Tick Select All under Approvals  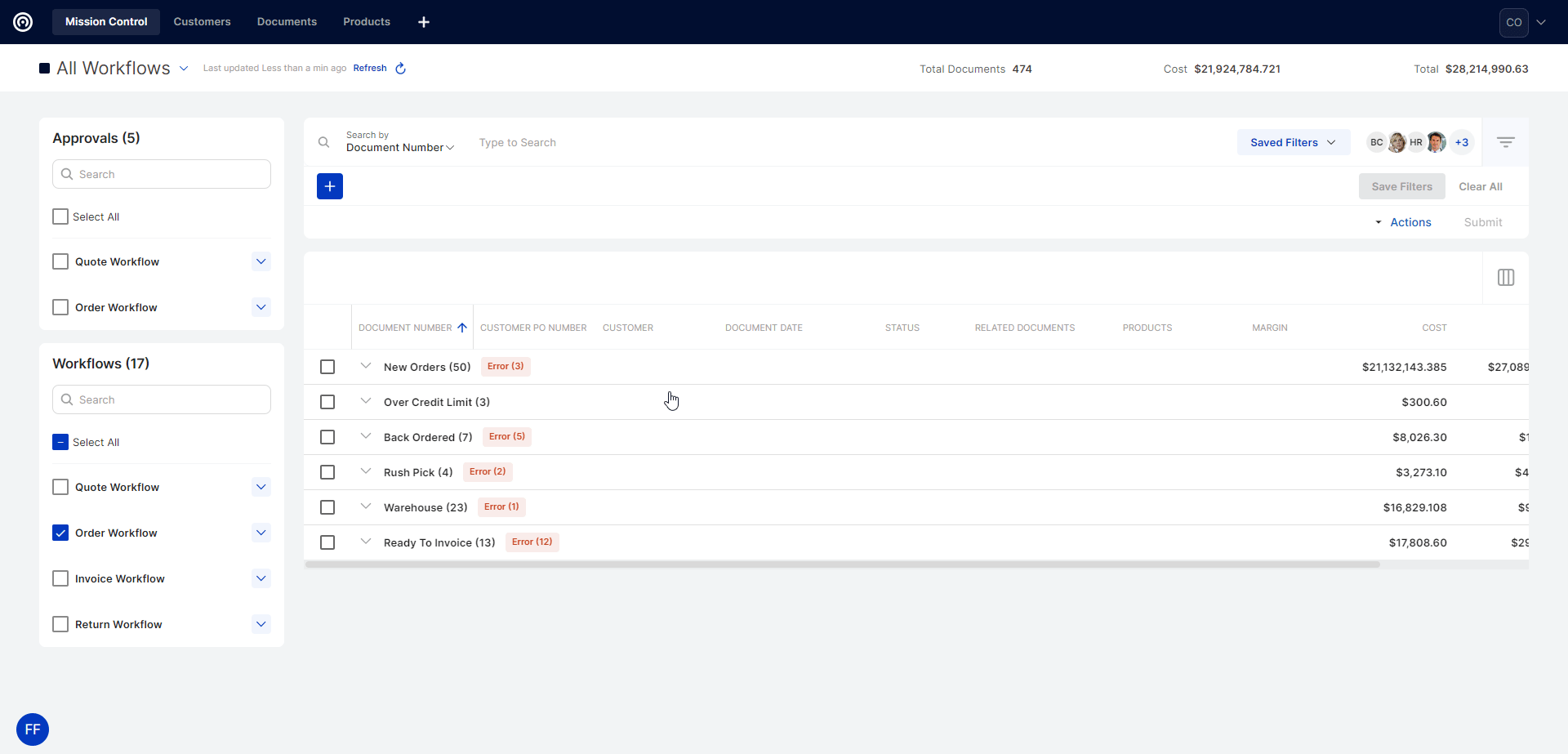click(x=60, y=216)
